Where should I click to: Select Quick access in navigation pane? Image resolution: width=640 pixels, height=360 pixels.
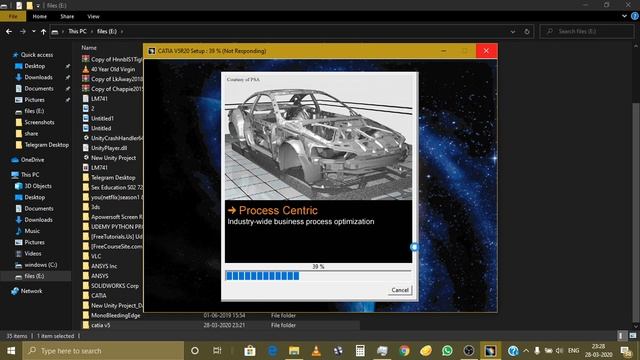(x=36, y=55)
